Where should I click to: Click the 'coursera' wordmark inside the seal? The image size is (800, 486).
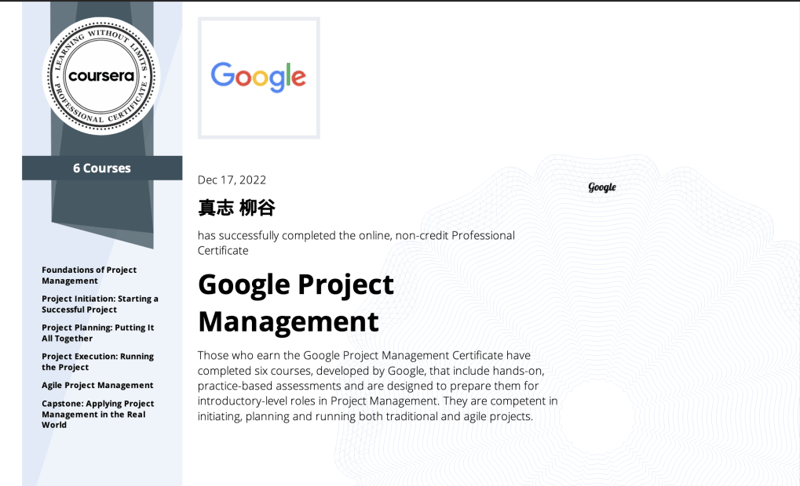[102, 76]
